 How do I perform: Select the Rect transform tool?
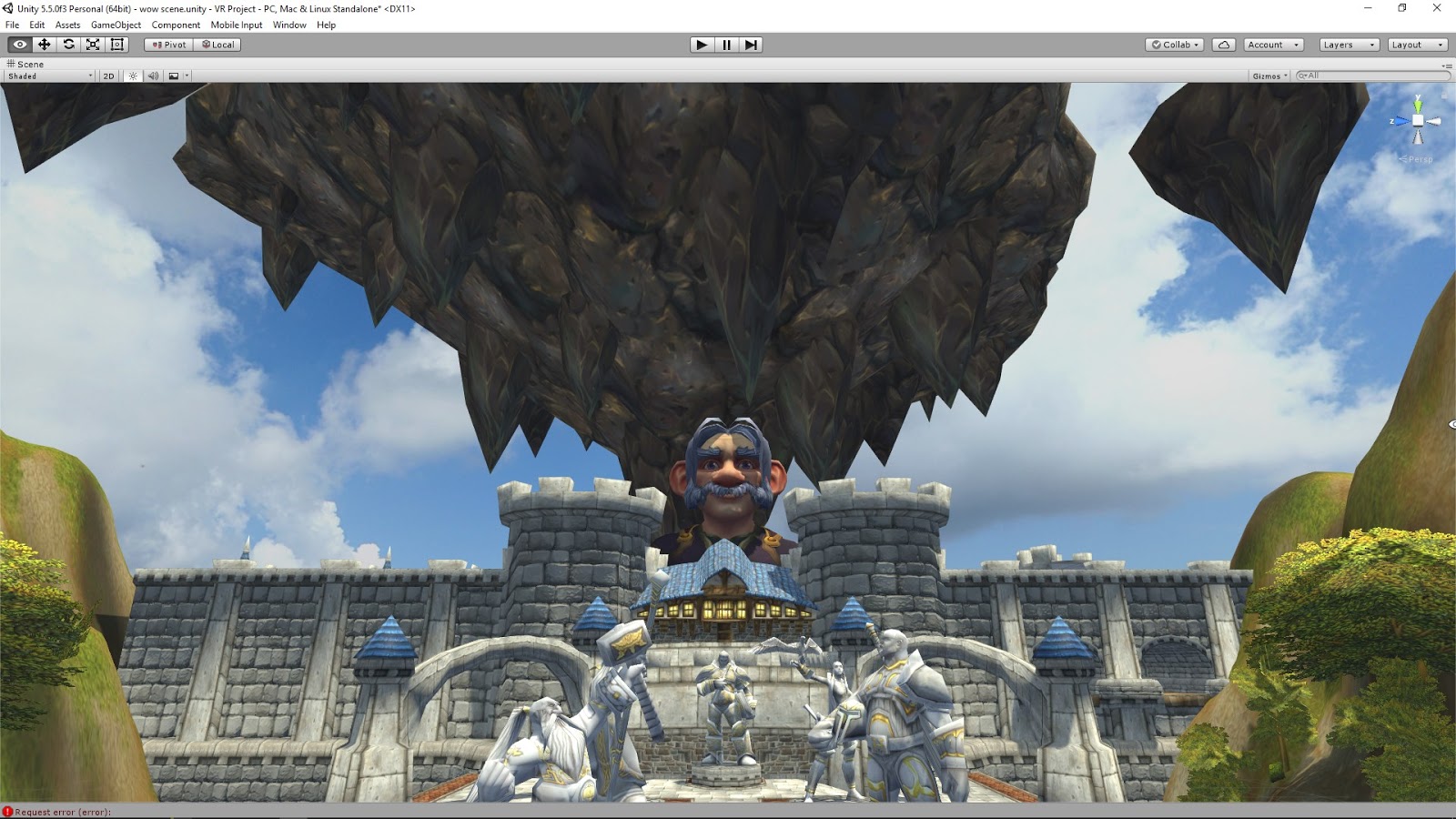coord(117,45)
